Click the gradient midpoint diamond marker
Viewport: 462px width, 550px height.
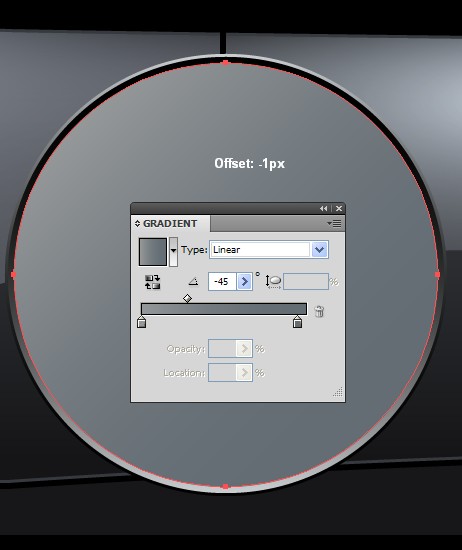[187, 299]
